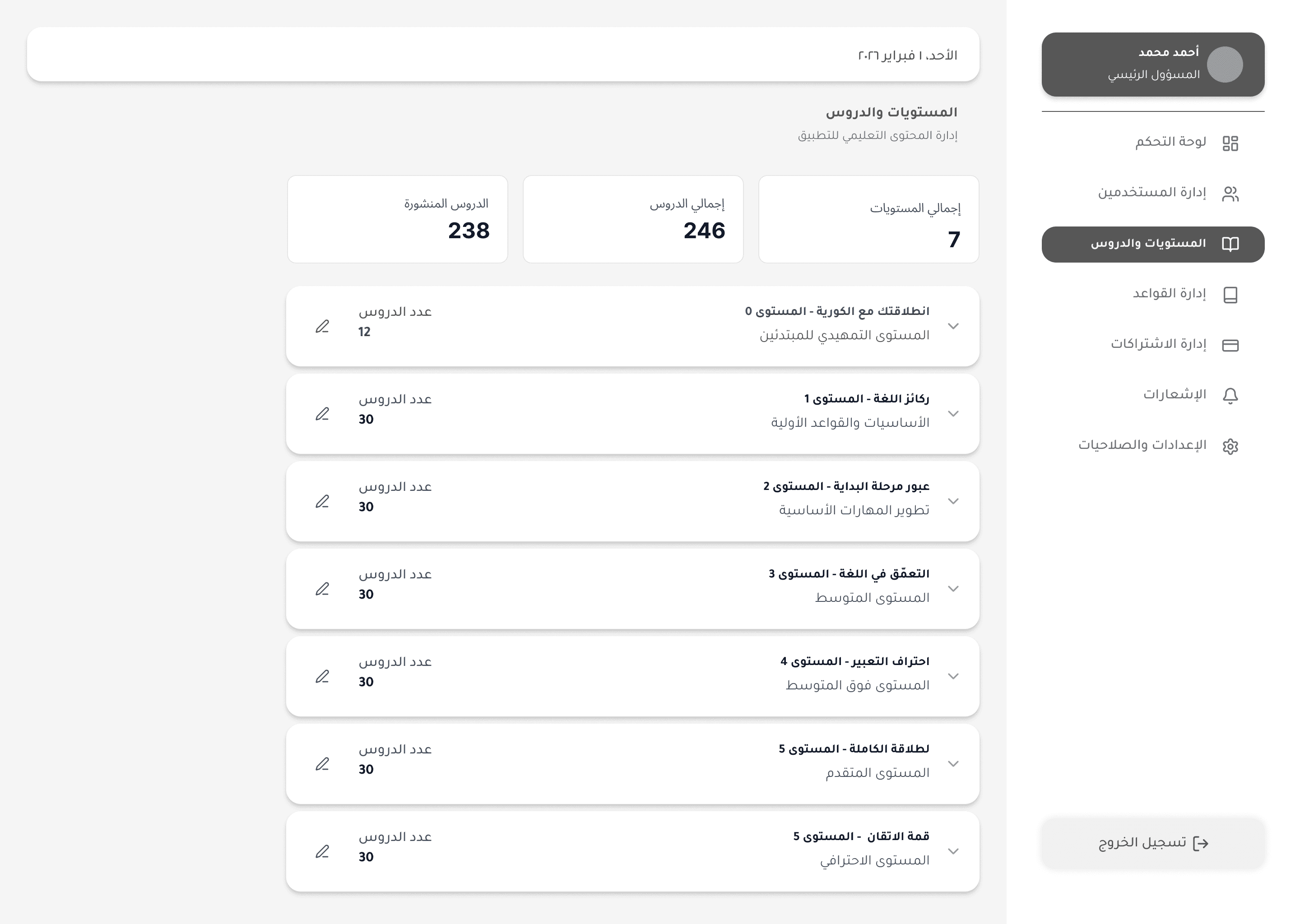Click the bell icon for الإشعارات
Viewport: 1300px width, 924px height.
click(x=1230, y=395)
